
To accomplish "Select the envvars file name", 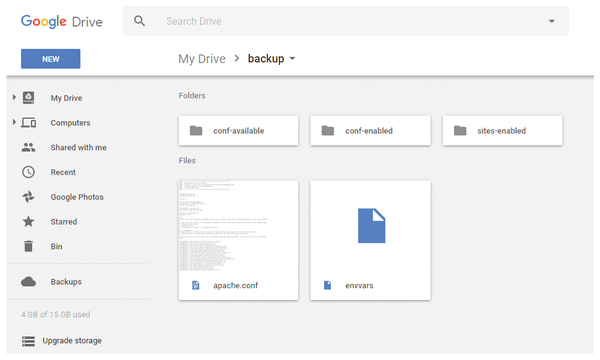I will (x=359, y=285).
